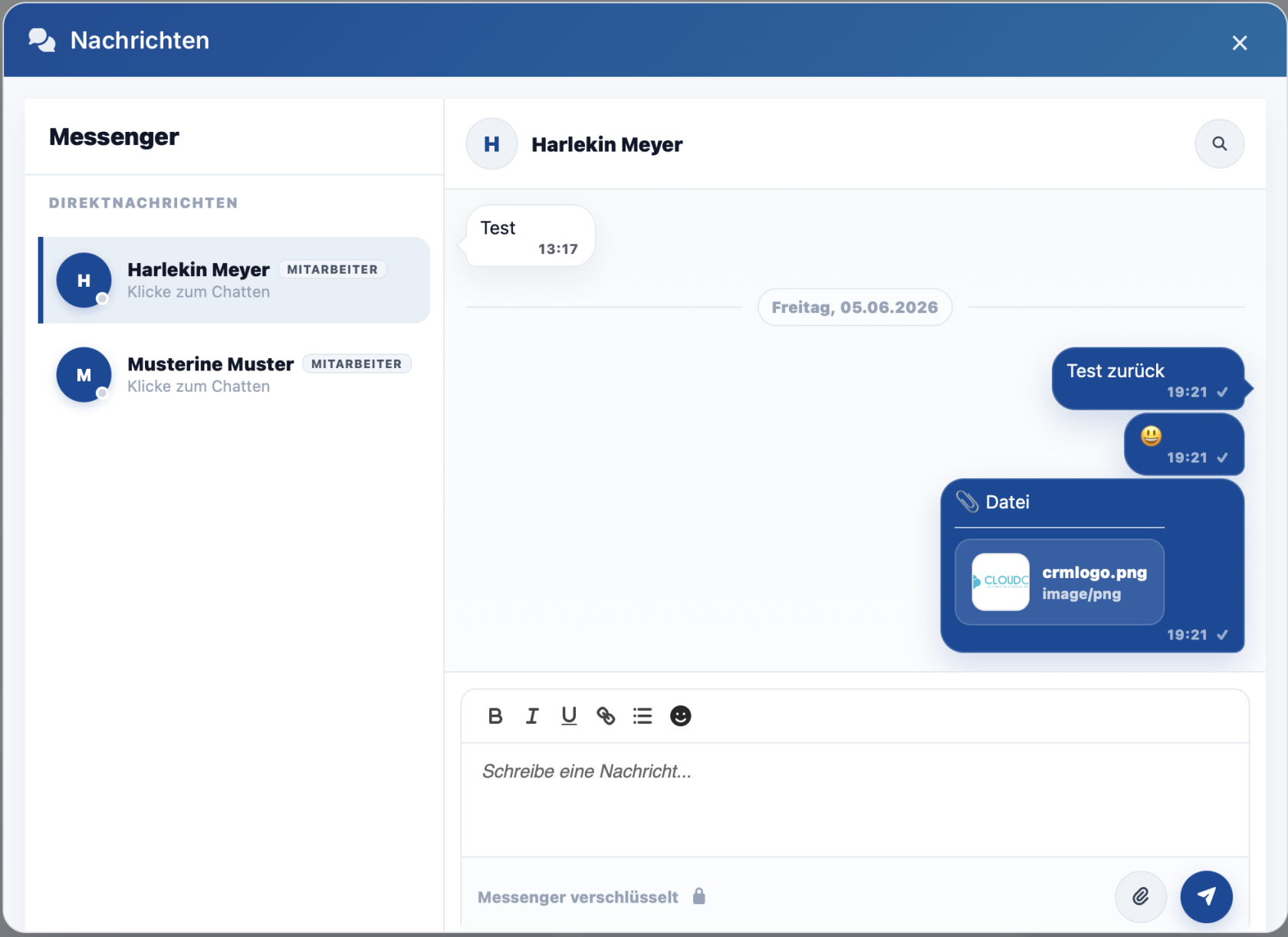1288x937 pixels.
Task: Toggle italic formatting in message editor
Action: coord(532,716)
